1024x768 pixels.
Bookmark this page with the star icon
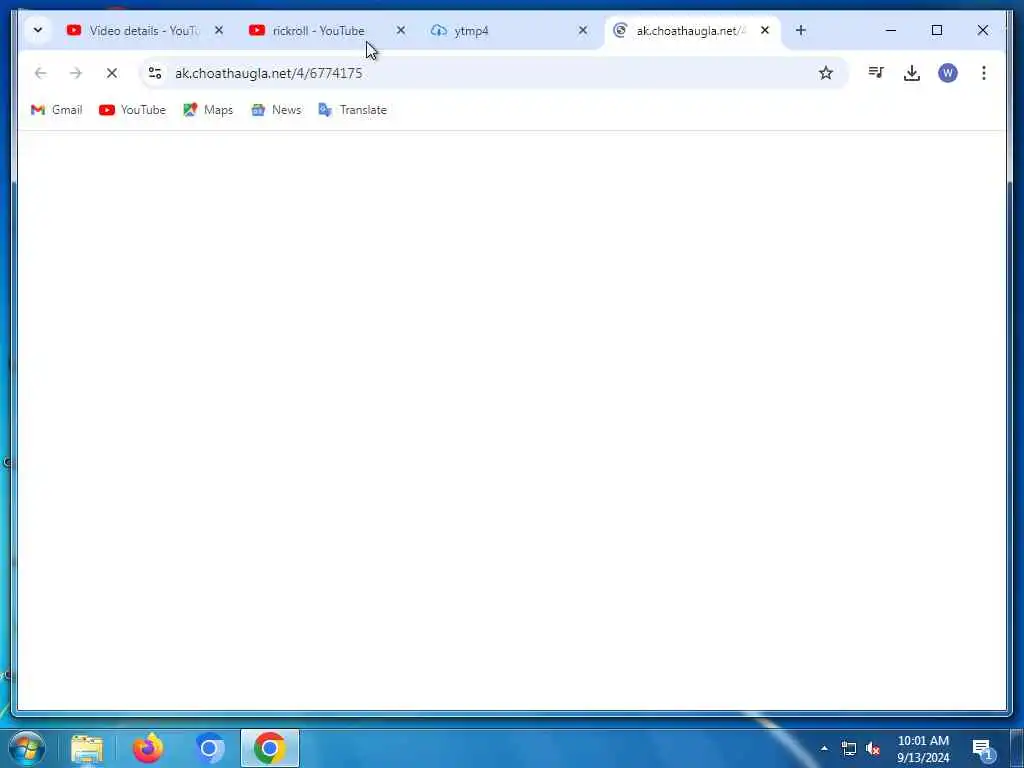click(825, 73)
